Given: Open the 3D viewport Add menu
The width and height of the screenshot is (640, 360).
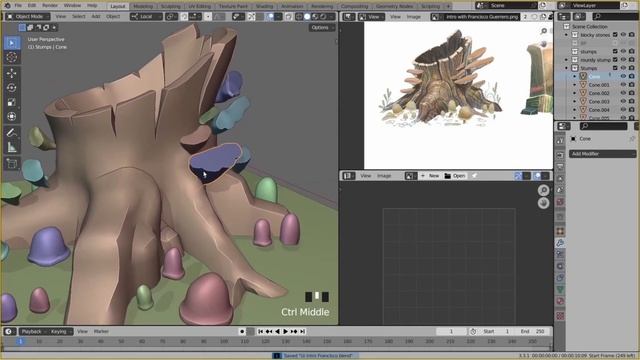Looking at the screenshot, I should point(96,16).
